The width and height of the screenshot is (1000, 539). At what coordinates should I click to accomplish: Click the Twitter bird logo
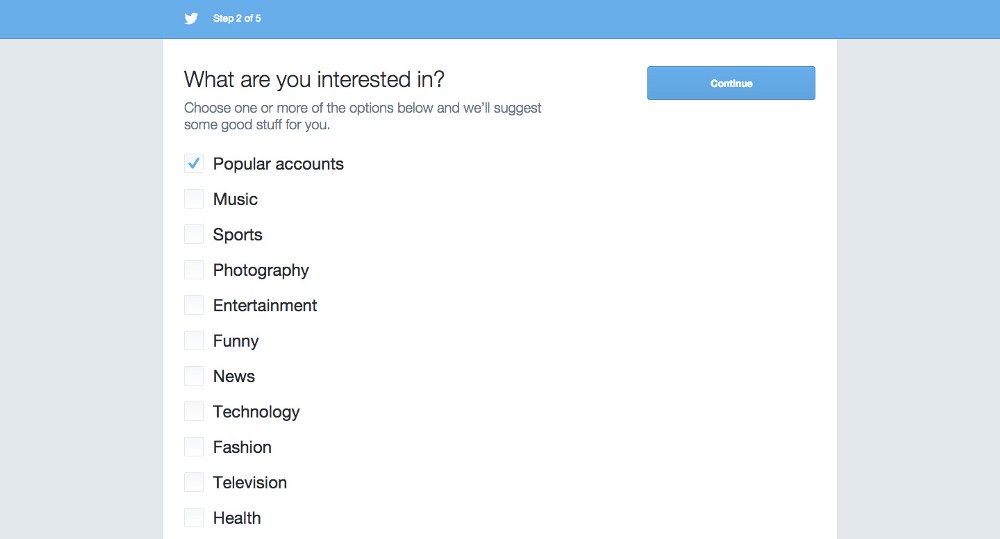191,18
